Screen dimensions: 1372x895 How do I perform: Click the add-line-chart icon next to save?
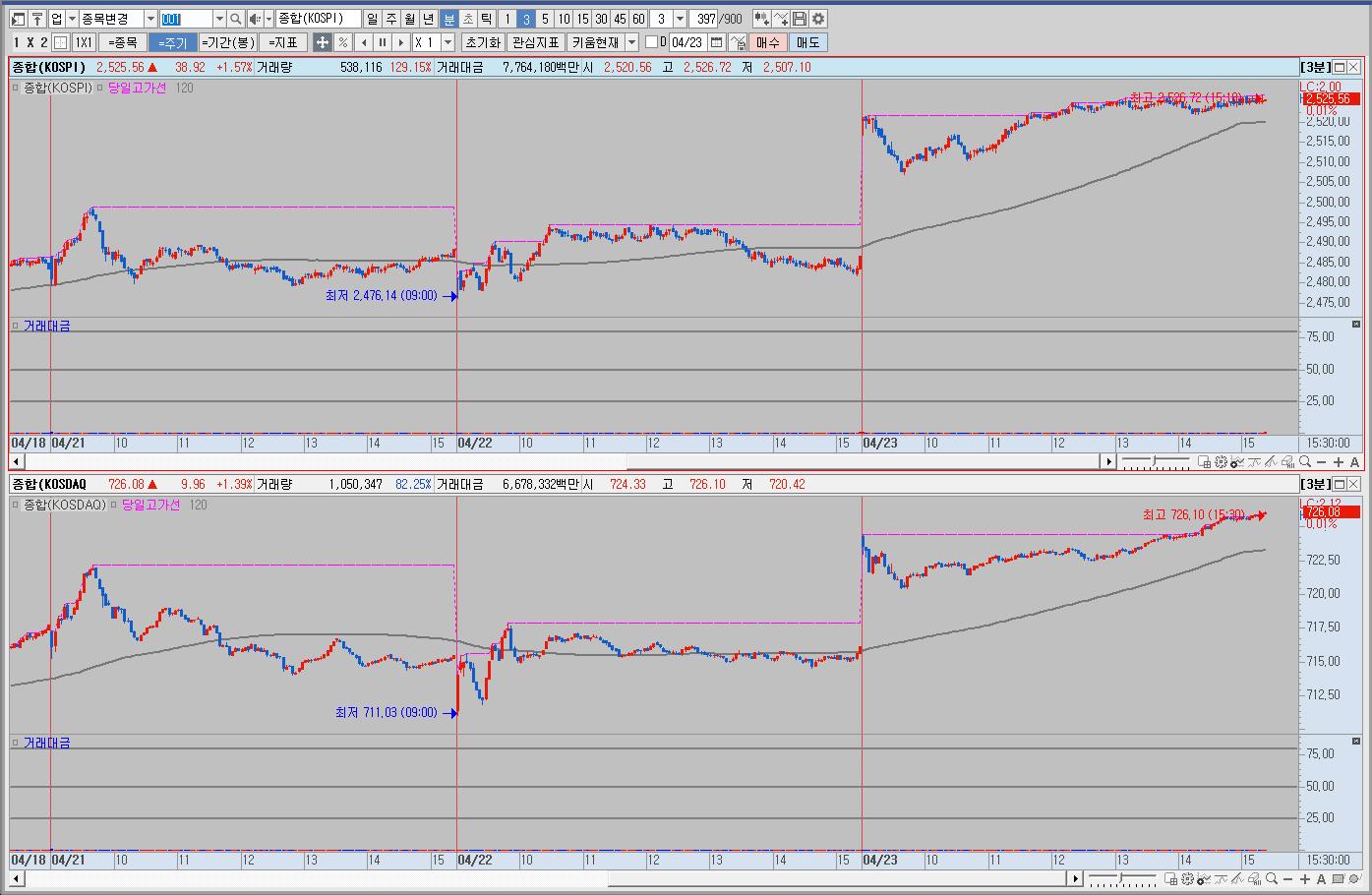(780, 19)
